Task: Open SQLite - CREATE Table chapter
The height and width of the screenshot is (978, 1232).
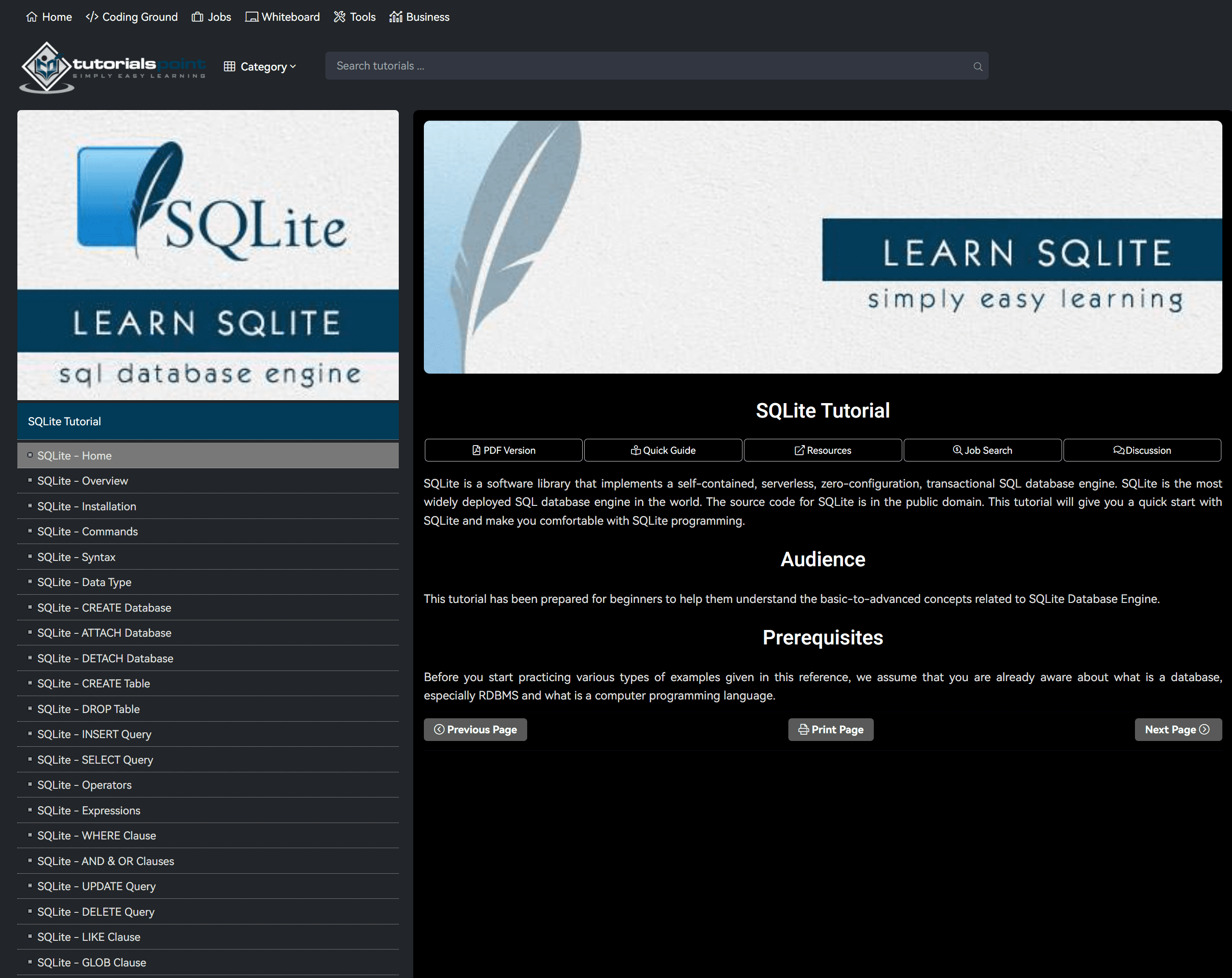Action: click(94, 683)
